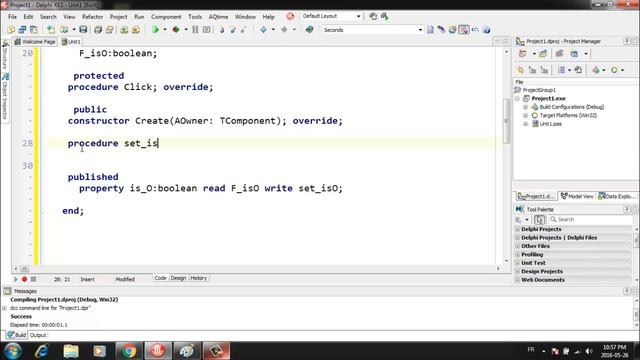Image resolution: width=640 pixels, height=360 pixels.
Task: Open the Seconds combo box dropdown
Action: pyautogui.click(x=420, y=30)
